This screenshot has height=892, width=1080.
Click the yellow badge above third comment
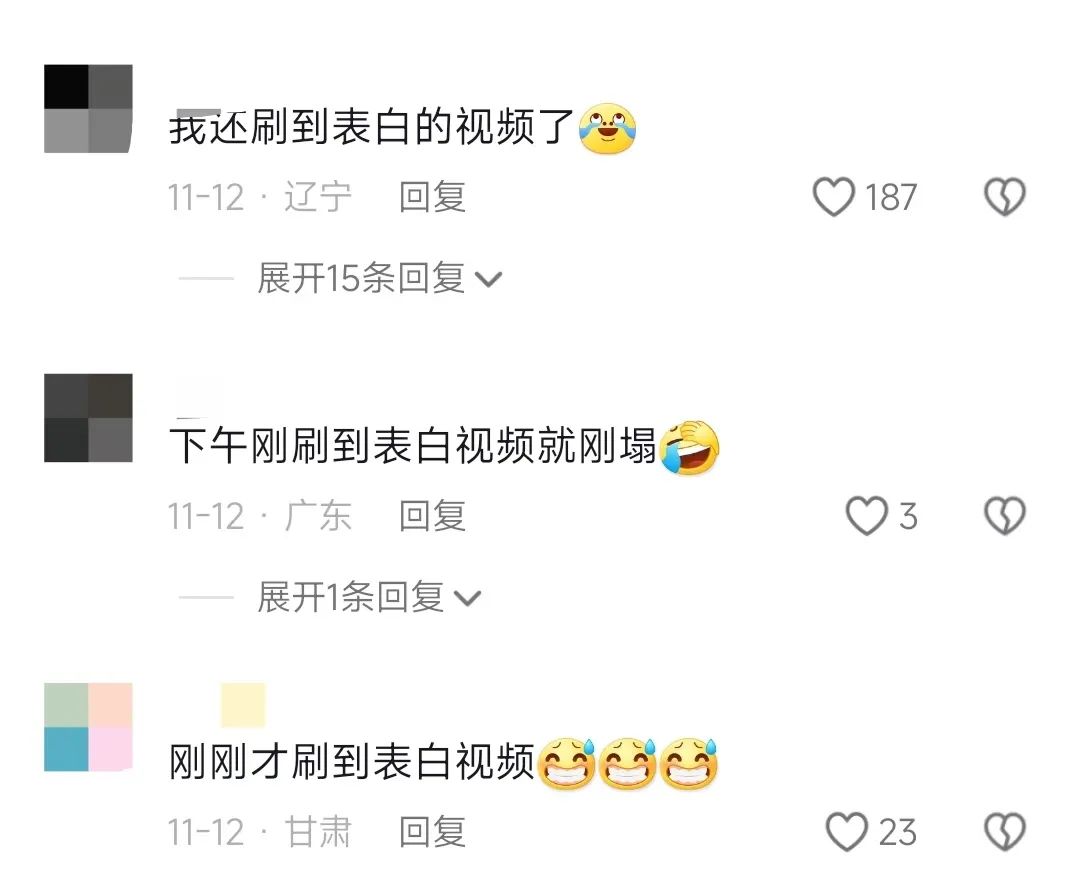tap(243, 705)
